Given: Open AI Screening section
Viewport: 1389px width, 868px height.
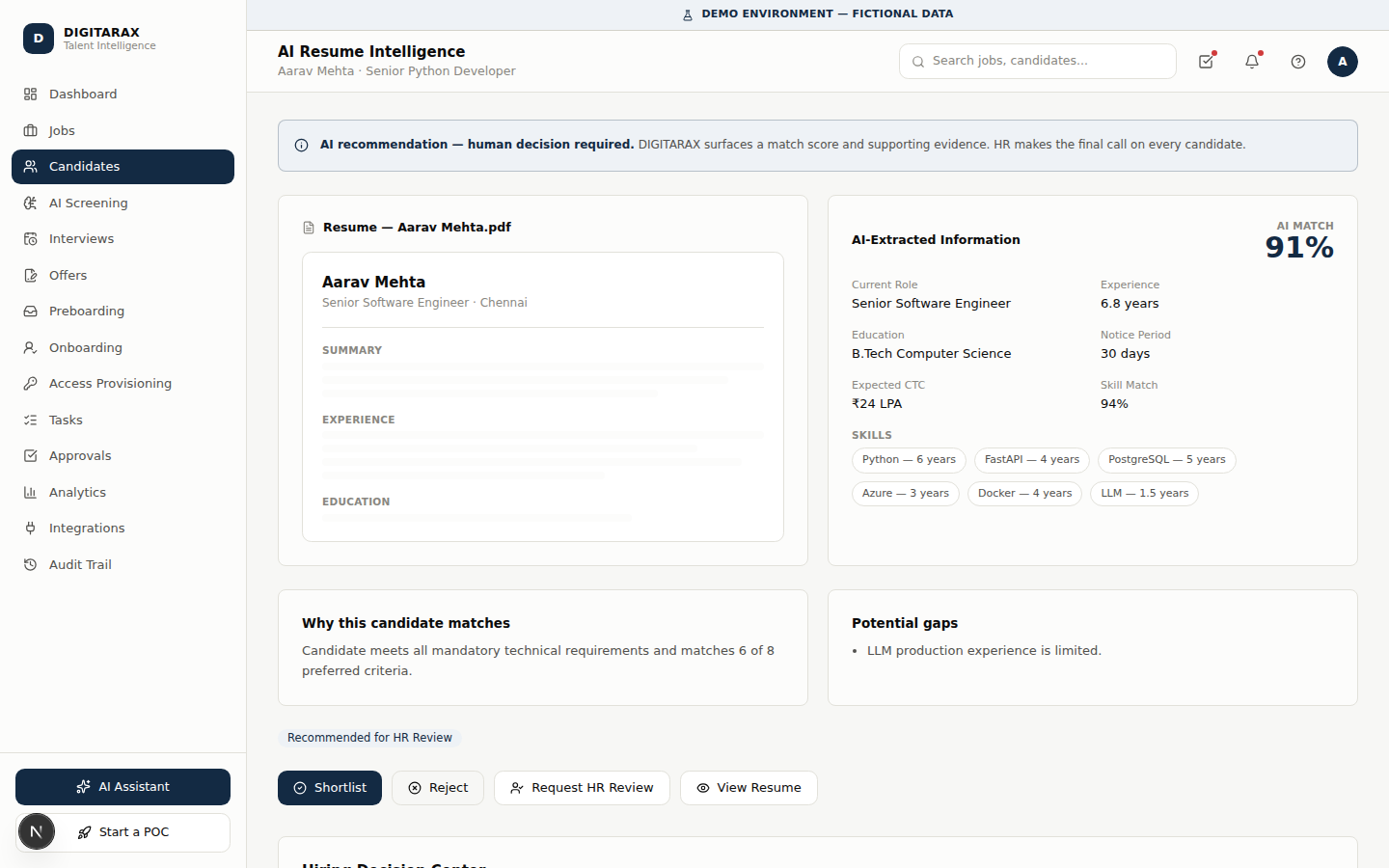Looking at the screenshot, I should pos(123,203).
